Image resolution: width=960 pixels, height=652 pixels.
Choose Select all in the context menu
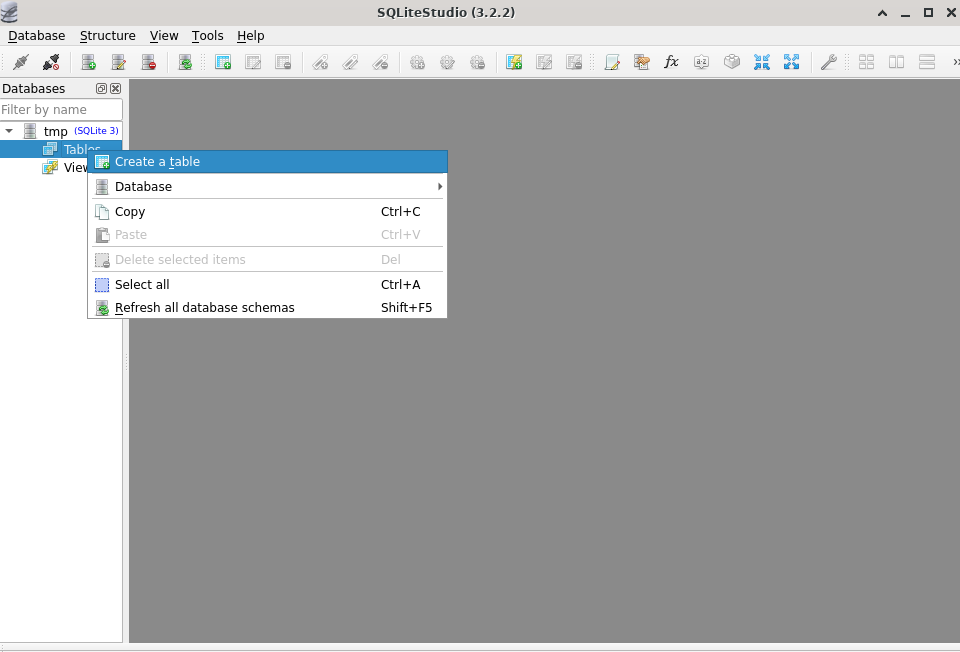coord(268,285)
